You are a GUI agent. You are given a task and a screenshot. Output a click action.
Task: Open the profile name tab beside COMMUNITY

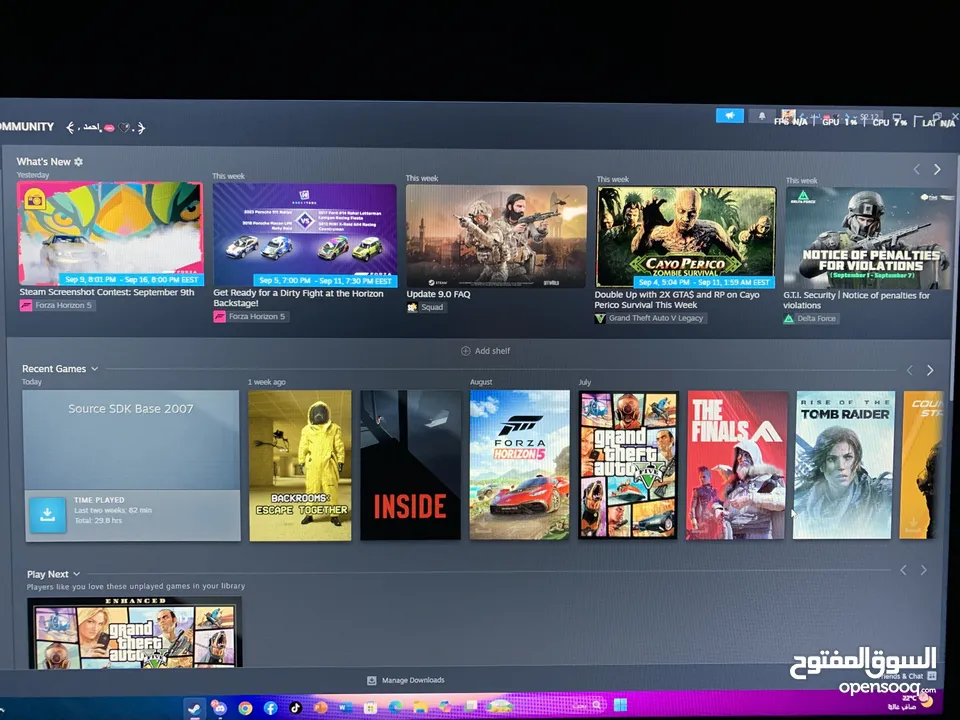coord(105,127)
